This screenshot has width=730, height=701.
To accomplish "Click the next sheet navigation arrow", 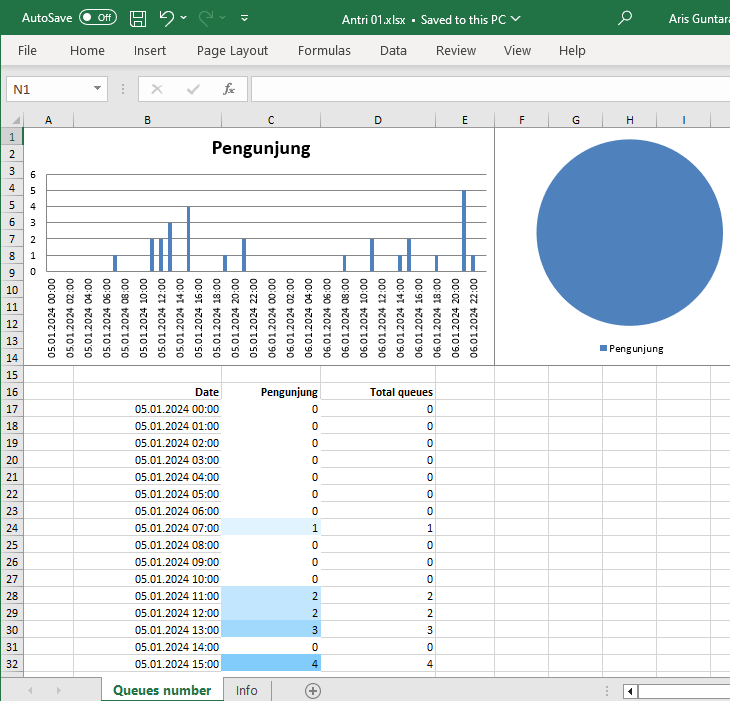I will click(58, 690).
